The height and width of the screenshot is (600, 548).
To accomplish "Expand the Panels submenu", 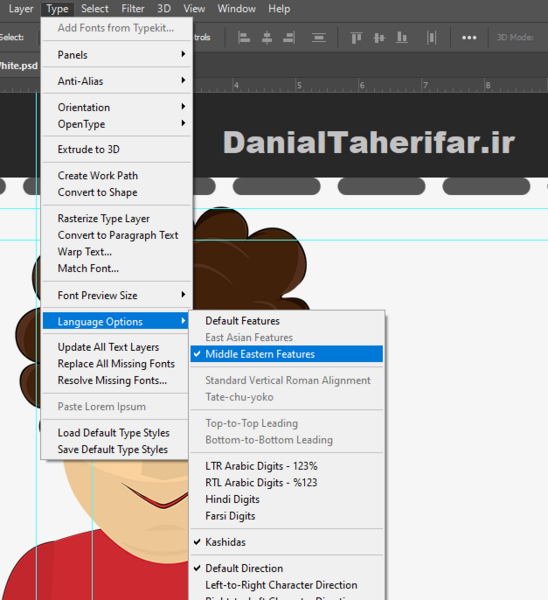I will pyautogui.click(x=116, y=55).
